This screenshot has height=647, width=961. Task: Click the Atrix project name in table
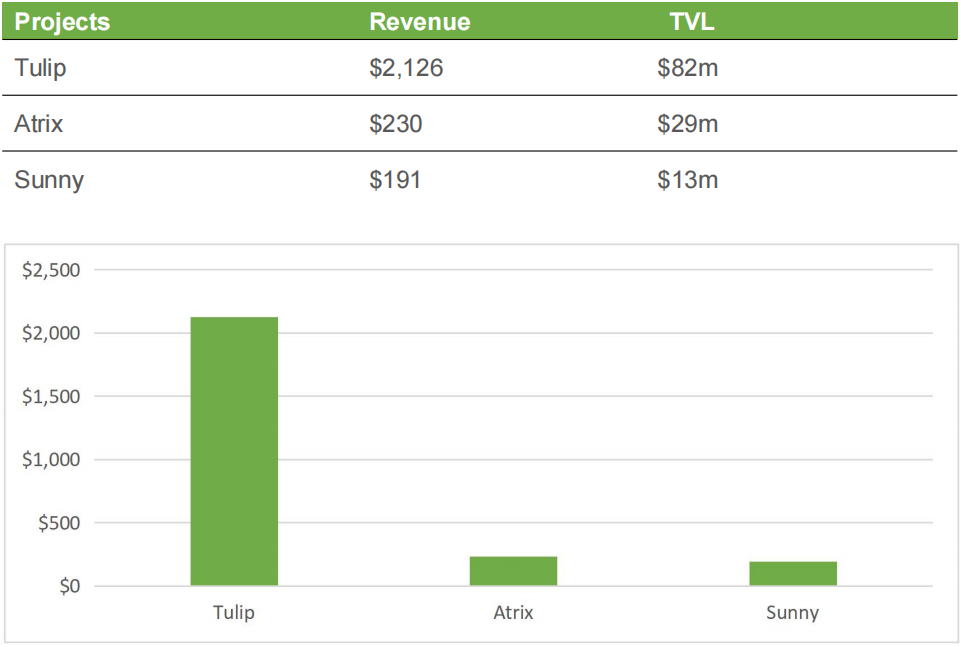pos(39,124)
